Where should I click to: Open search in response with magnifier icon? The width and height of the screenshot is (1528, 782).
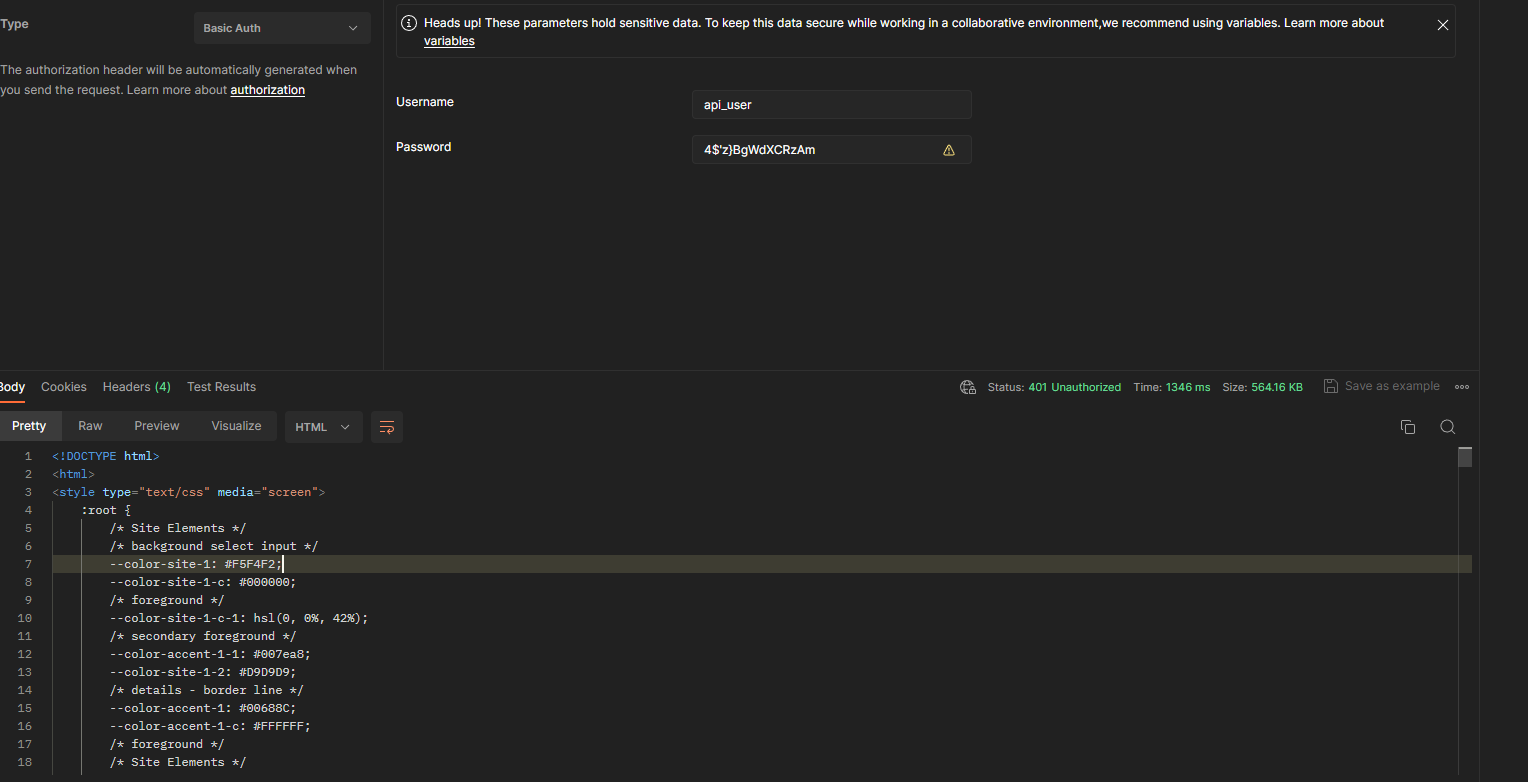(1447, 427)
